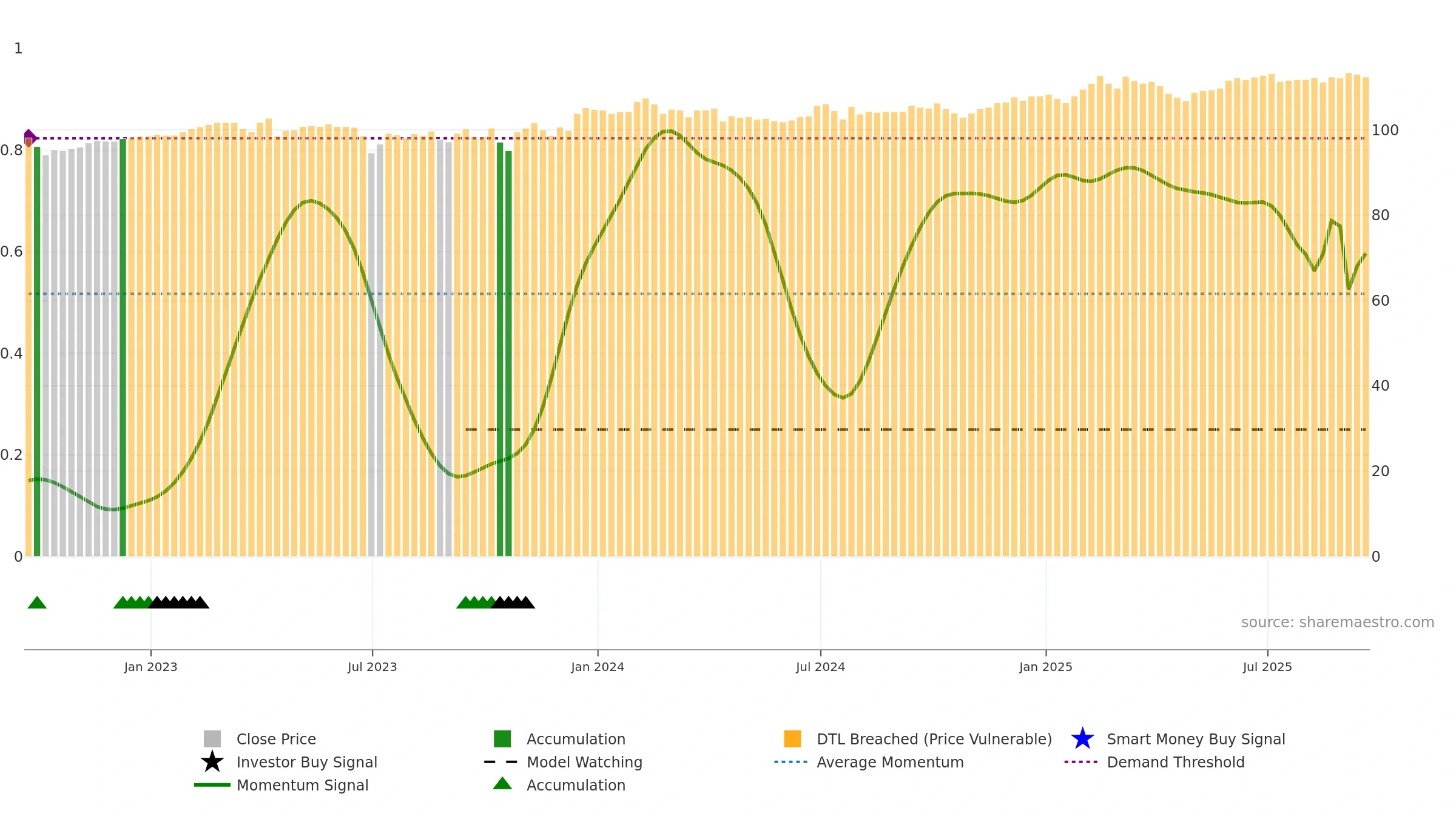Click the purple diamond demand threshold marker
Image resolution: width=1456 pixels, height=819 pixels.
29,137
